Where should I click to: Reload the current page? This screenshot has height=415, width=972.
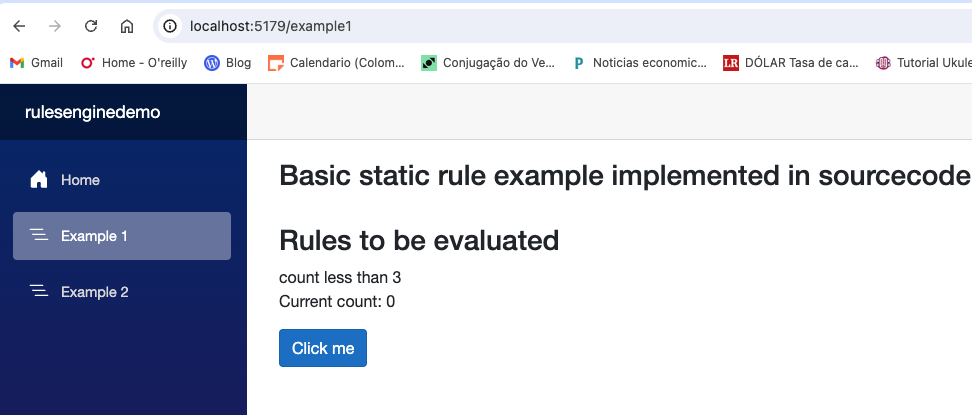[x=91, y=26]
